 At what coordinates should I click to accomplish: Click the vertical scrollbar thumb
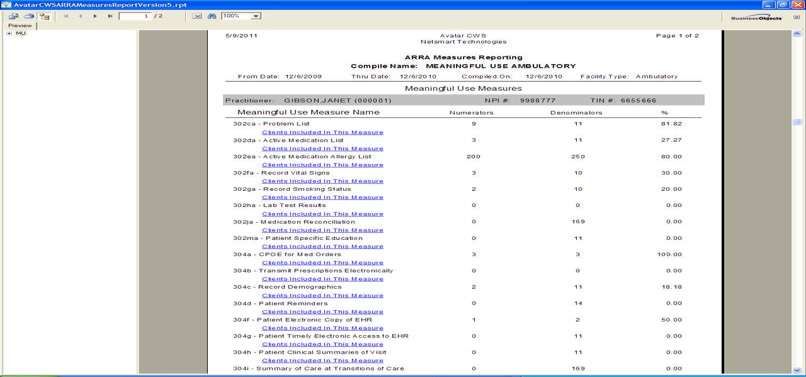pyautogui.click(x=797, y=122)
